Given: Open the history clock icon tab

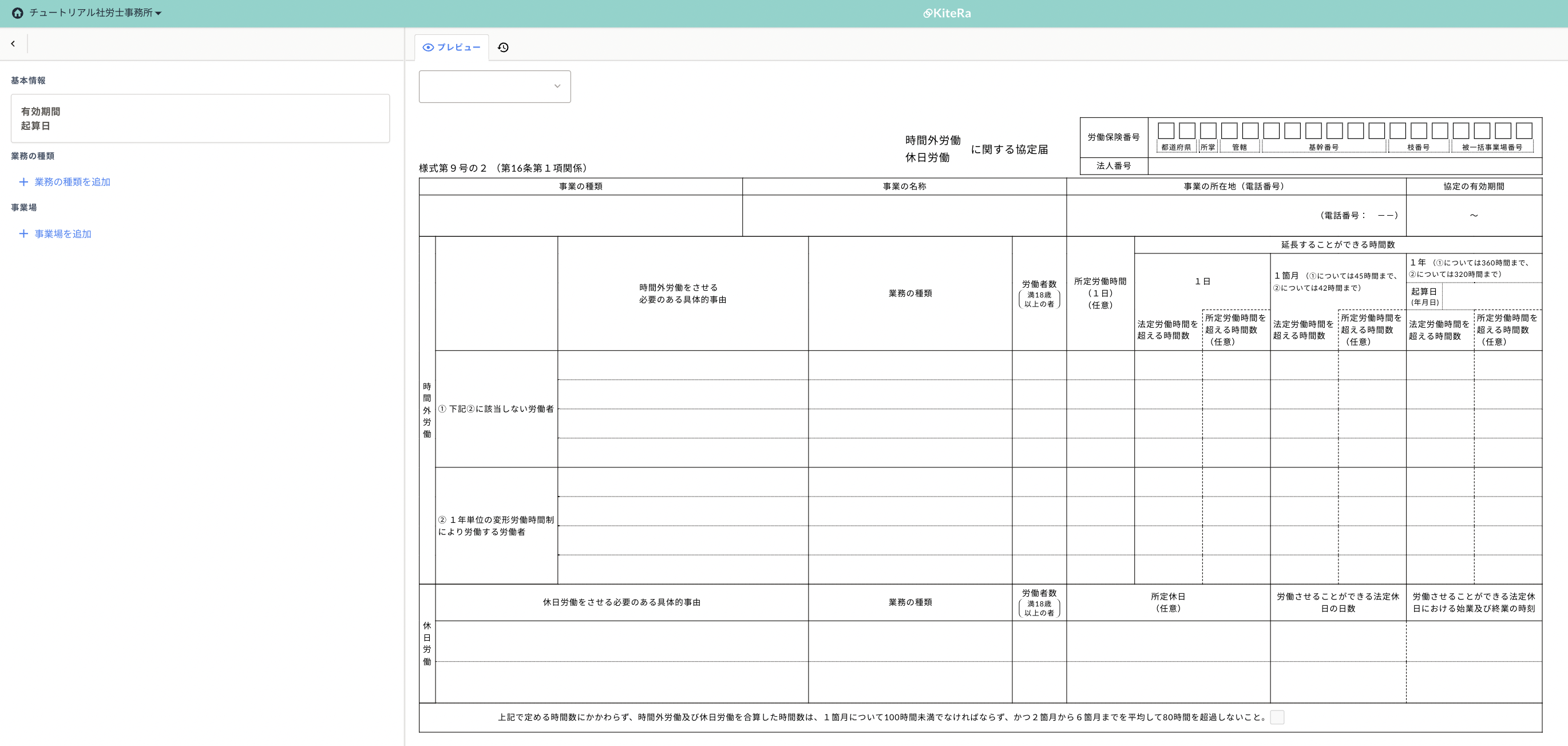Looking at the screenshot, I should pyautogui.click(x=503, y=47).
